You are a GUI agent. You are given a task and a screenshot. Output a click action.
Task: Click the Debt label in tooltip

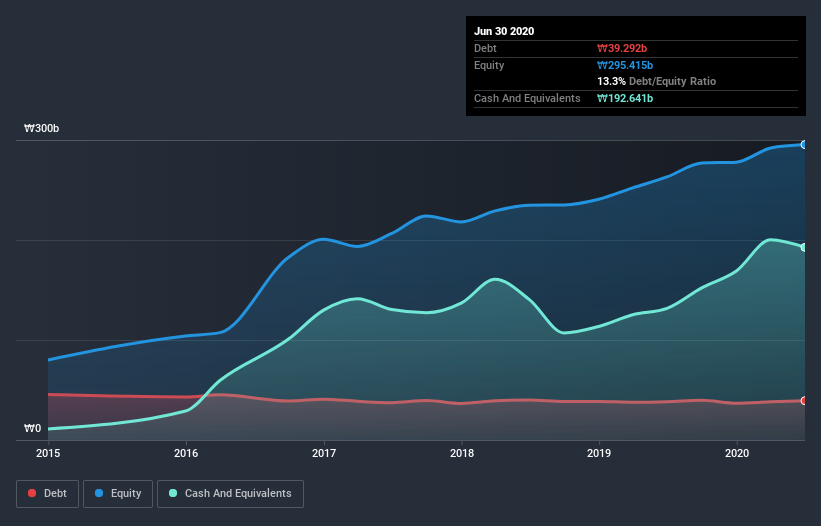point(485,48)
